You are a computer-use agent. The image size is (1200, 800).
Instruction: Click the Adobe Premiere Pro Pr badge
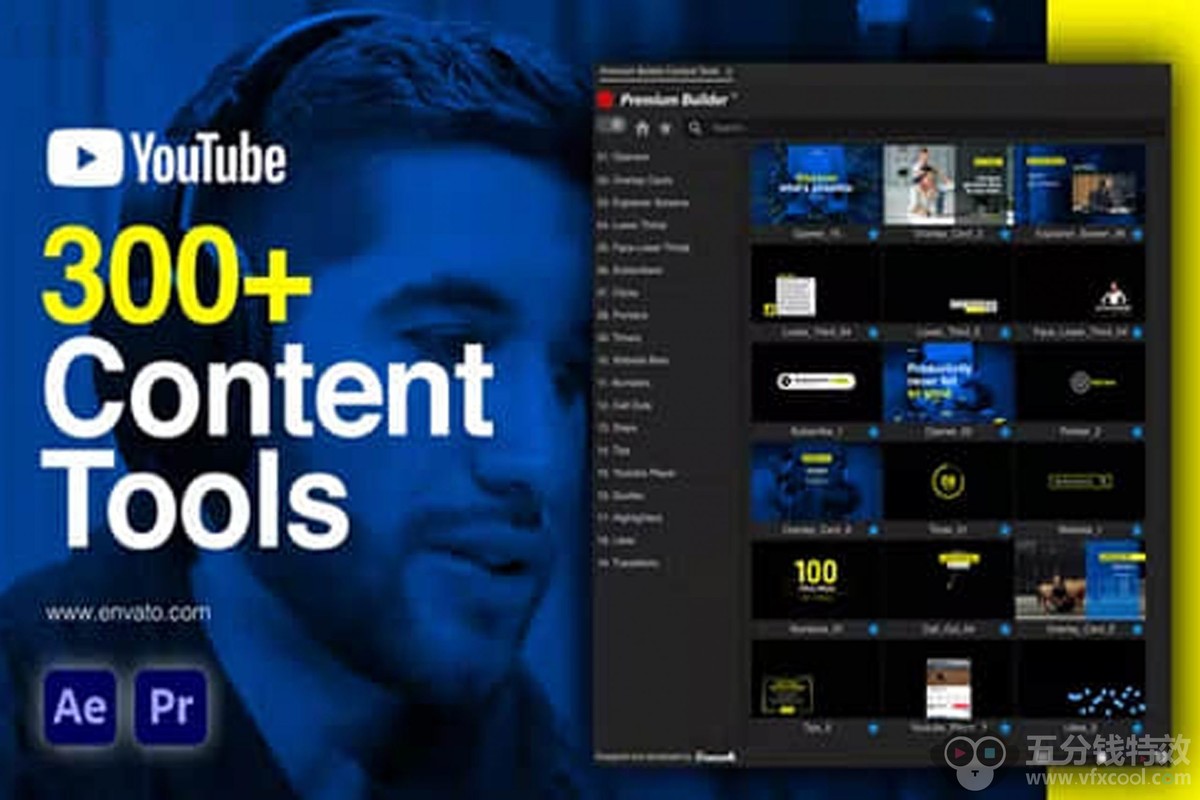[171, 708]
